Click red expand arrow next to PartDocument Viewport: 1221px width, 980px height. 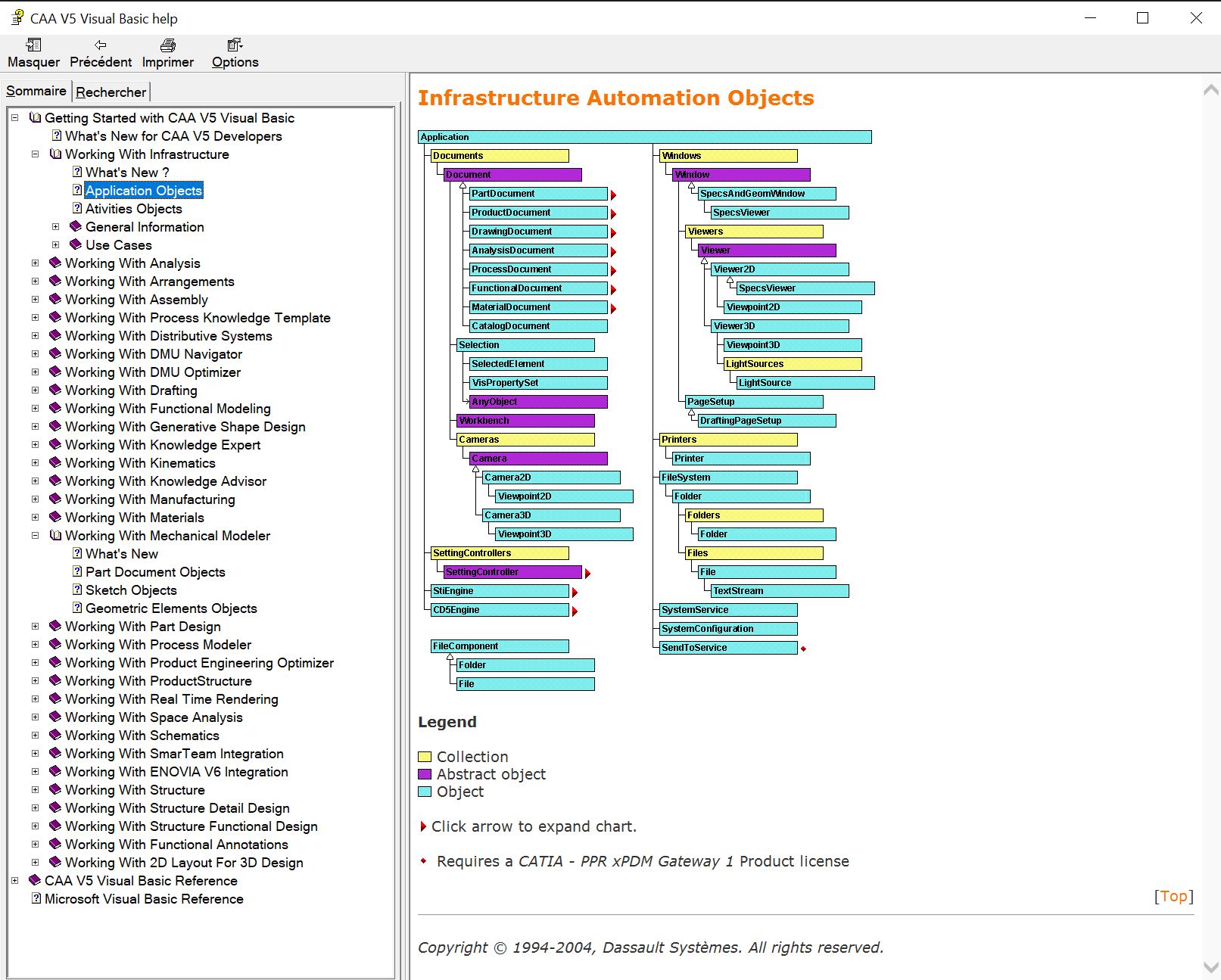tap(613, 195)
